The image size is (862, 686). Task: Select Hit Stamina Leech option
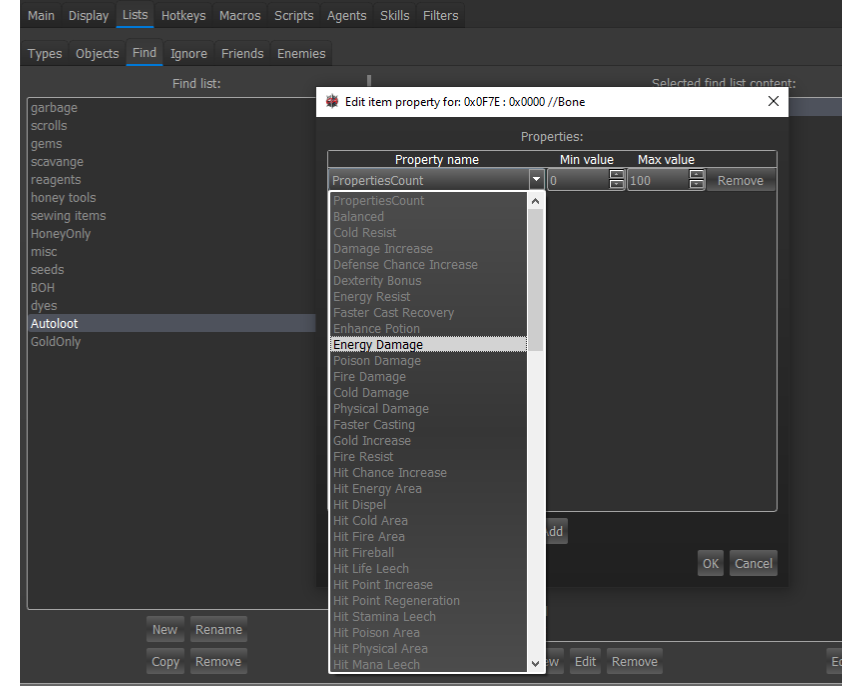coord(428,617)
